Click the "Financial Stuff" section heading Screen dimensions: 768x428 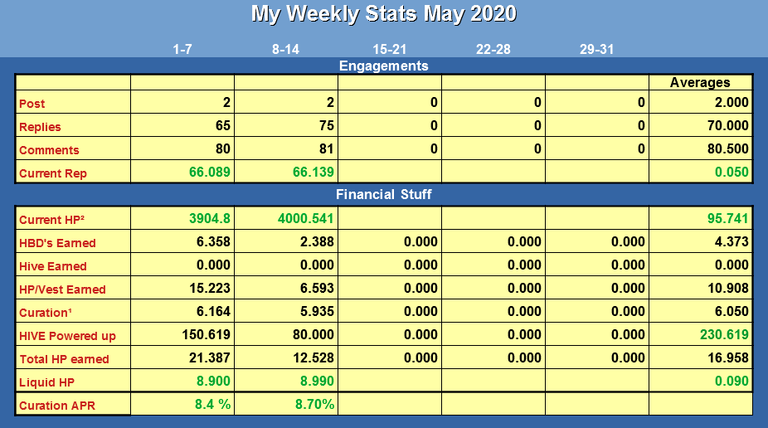384,194
